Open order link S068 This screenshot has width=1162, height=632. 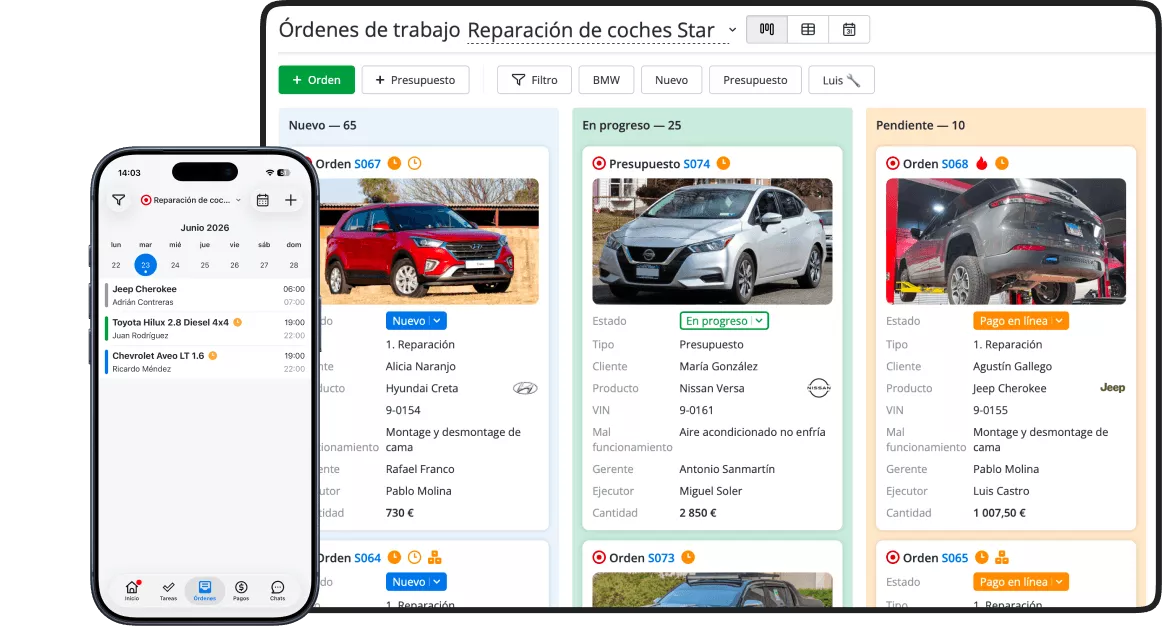pos(954,164)
